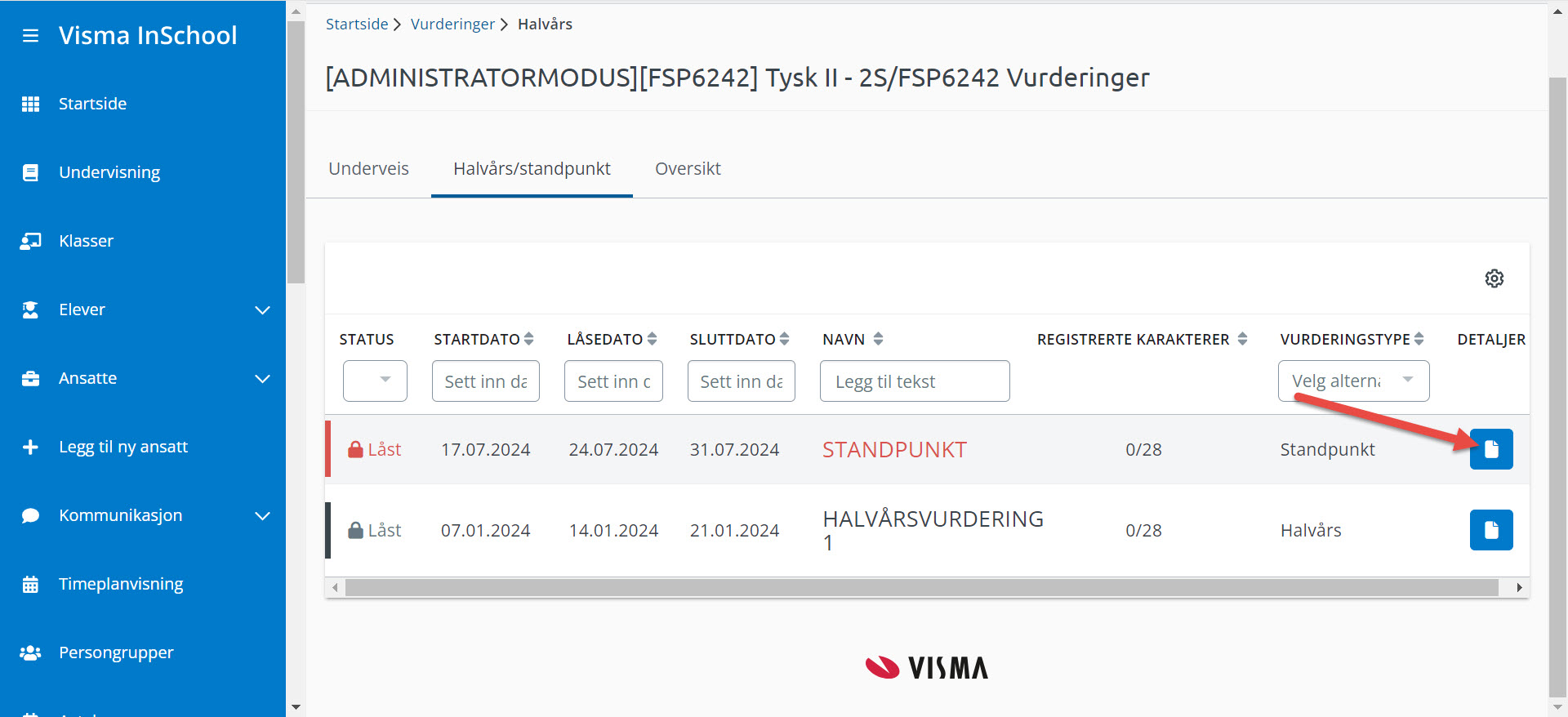Click the table's horizontal scrollbar
This screenshot has height=717, width=1568.
(921, 587)
